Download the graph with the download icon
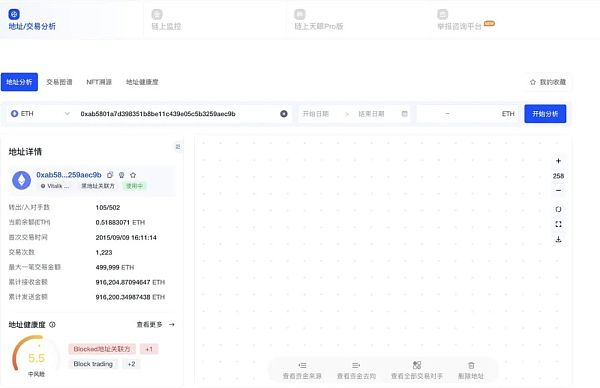The width and height of the screenshot is (600, 388). click(558, 240)
